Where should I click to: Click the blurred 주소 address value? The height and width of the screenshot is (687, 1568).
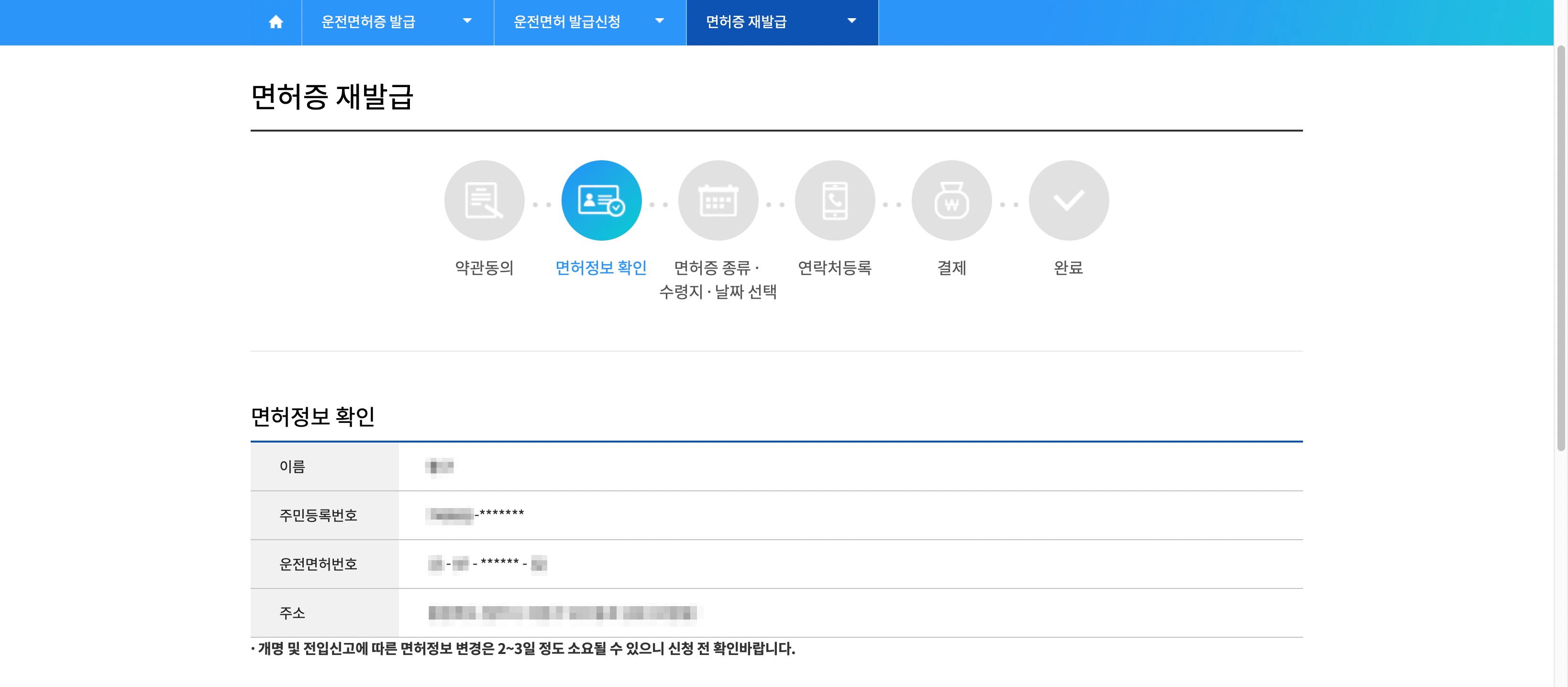coord(563,613)
